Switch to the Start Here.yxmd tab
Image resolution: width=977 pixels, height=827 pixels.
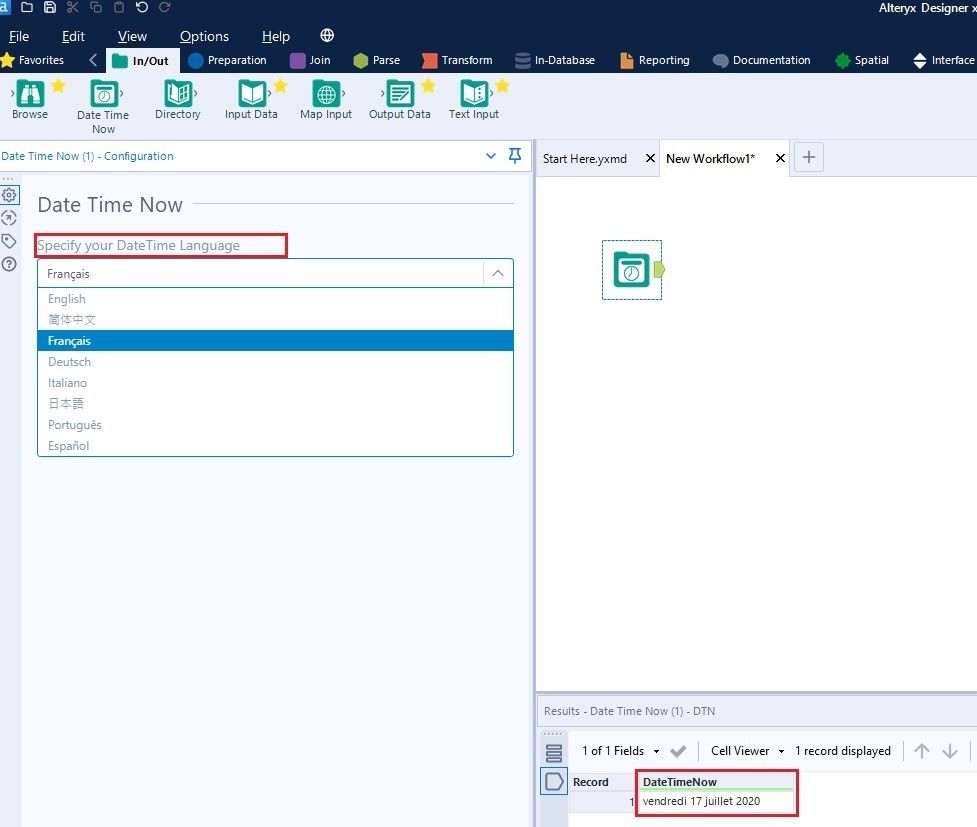(x=584, y=159)
